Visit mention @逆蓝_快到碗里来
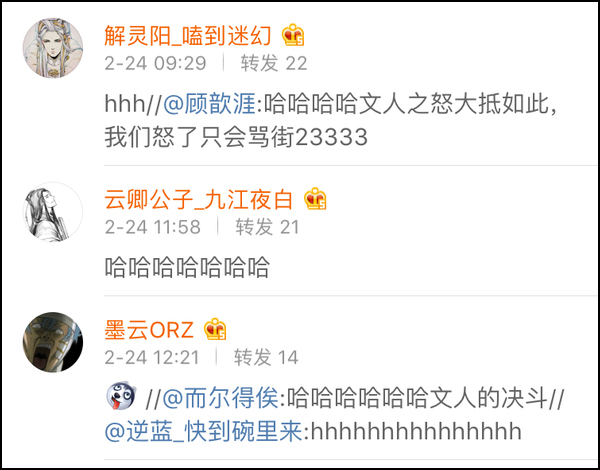The height and width of the screenshot is (470, 600). click(204, 432)
